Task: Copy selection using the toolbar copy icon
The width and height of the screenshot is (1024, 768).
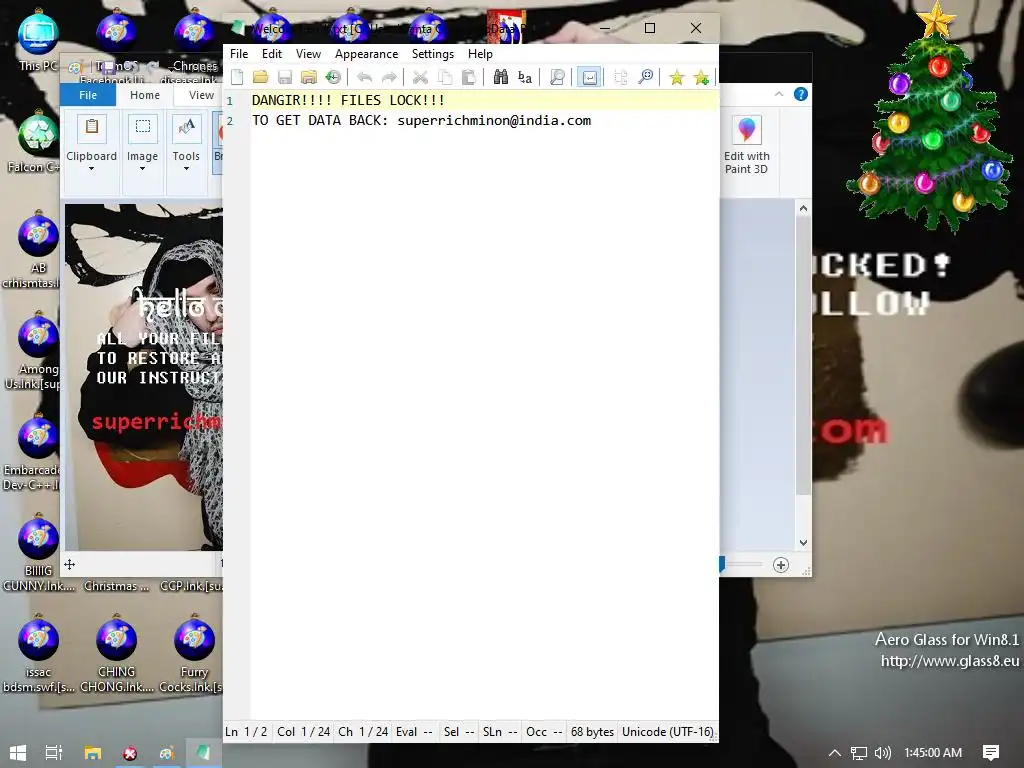Action: point(445,77)
